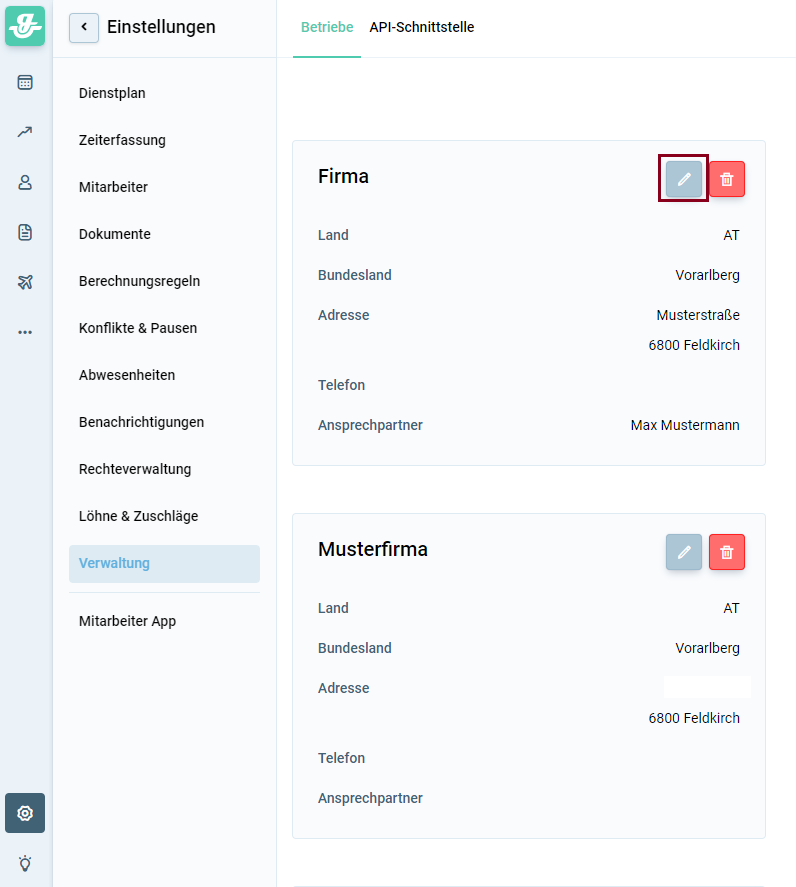Screen dimensions: 796x887
Task: Click the Ansprechpartner label in Musterfirma card
Action: click(x=370, y=798)
